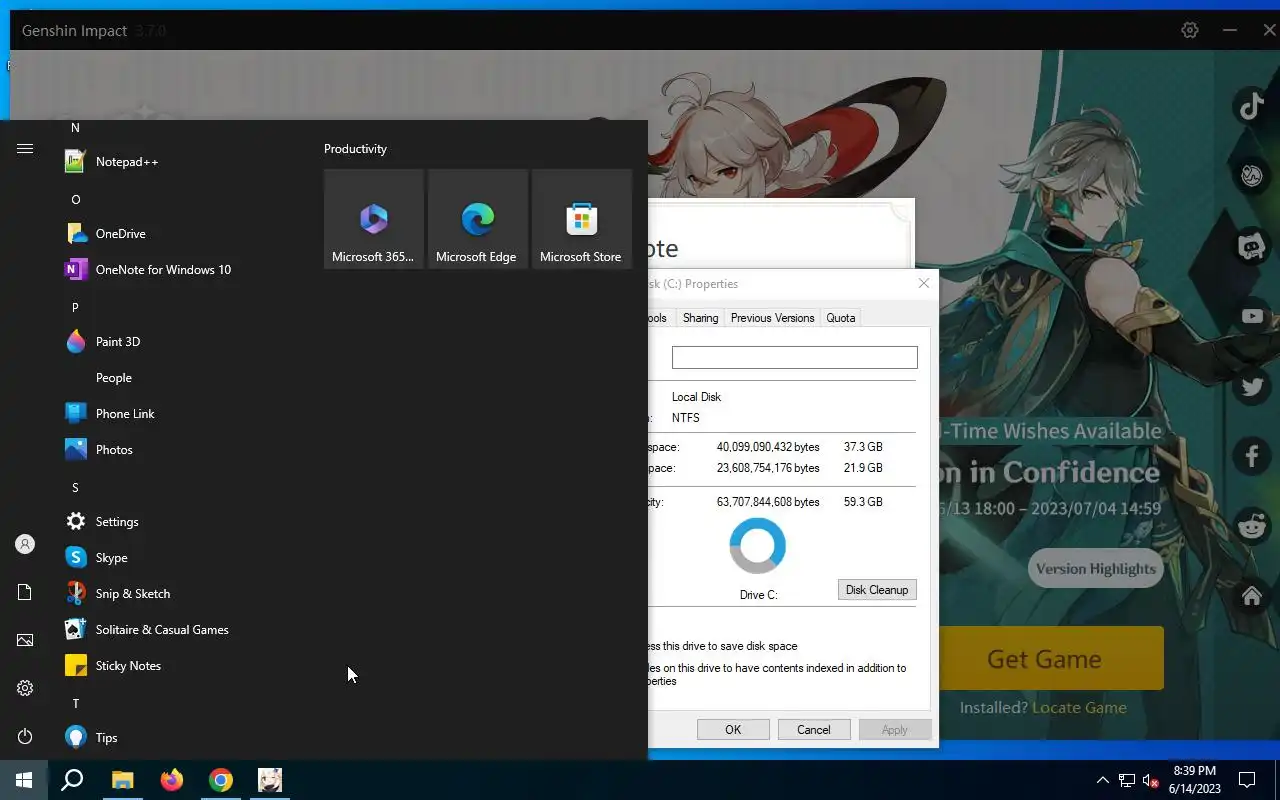Click the Windows Start button
This screenshot has height=800, width=1280.
[24, 780]
